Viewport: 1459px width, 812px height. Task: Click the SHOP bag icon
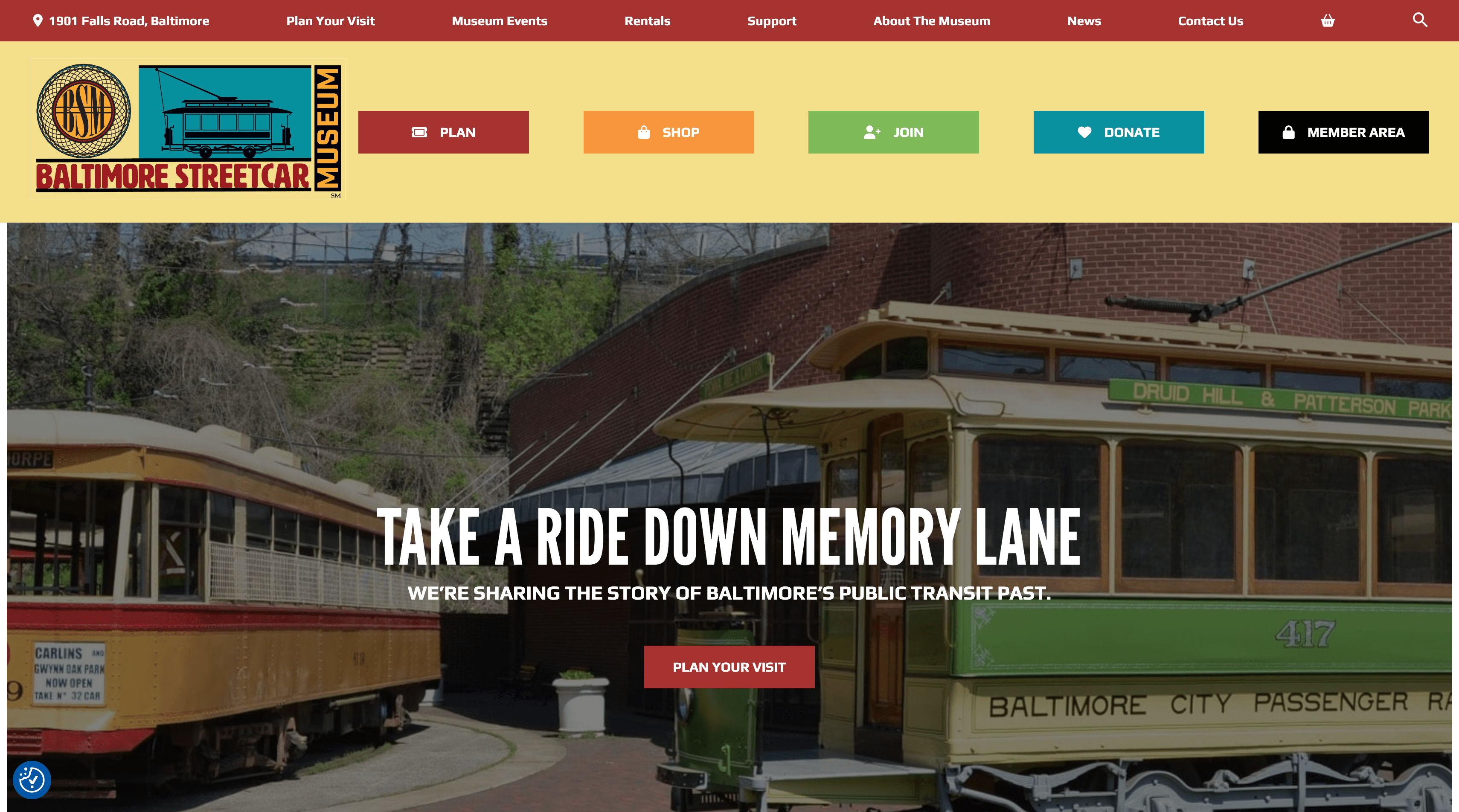[645, 132]
